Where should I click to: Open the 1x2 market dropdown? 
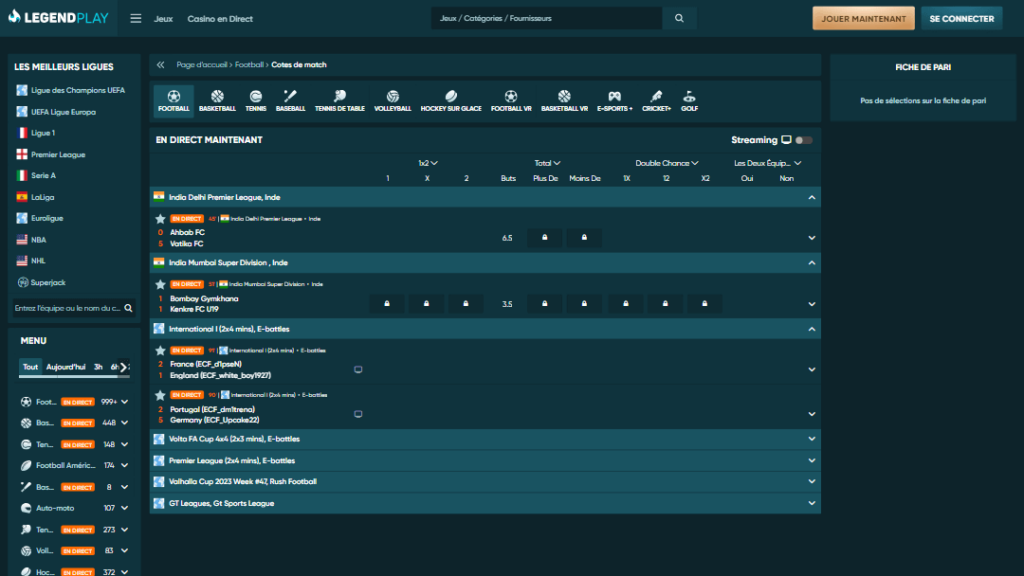pos(428,163)
